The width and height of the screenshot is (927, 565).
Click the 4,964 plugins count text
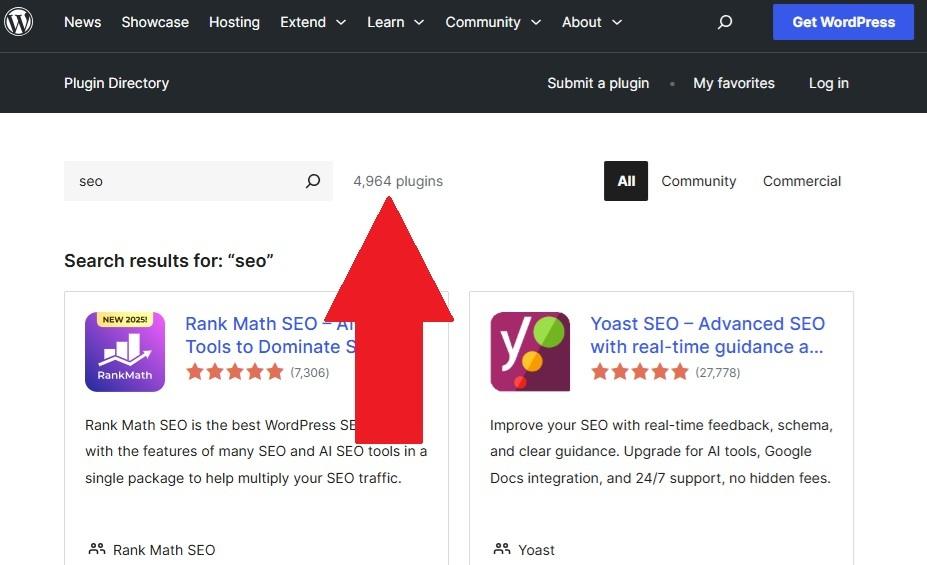398,181
